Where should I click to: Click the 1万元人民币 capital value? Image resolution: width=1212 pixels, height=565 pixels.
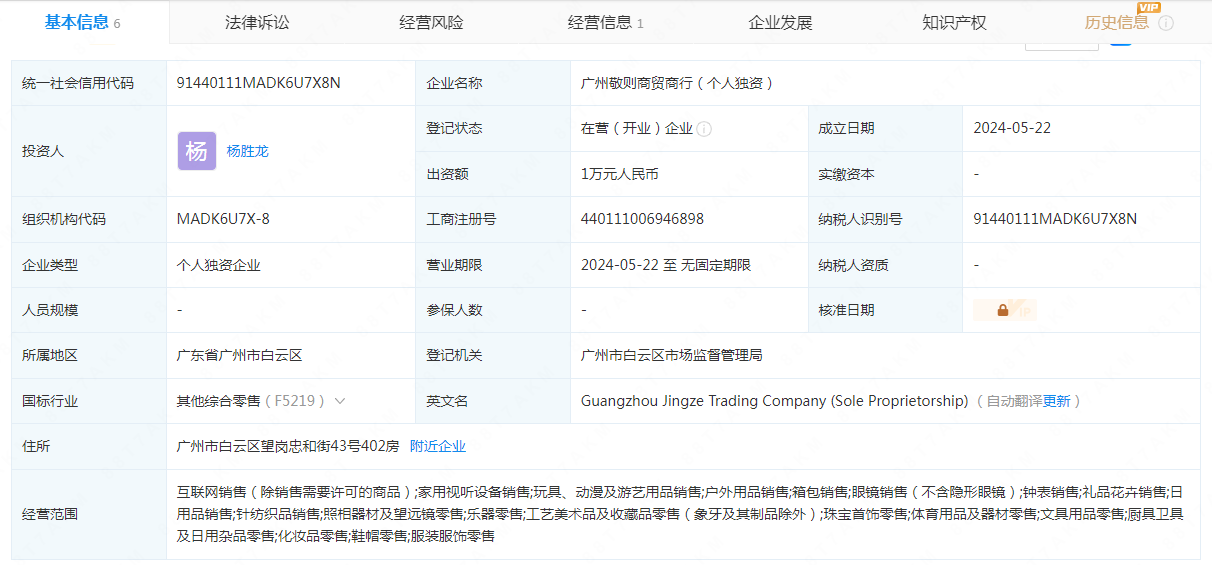pos(619,174)
